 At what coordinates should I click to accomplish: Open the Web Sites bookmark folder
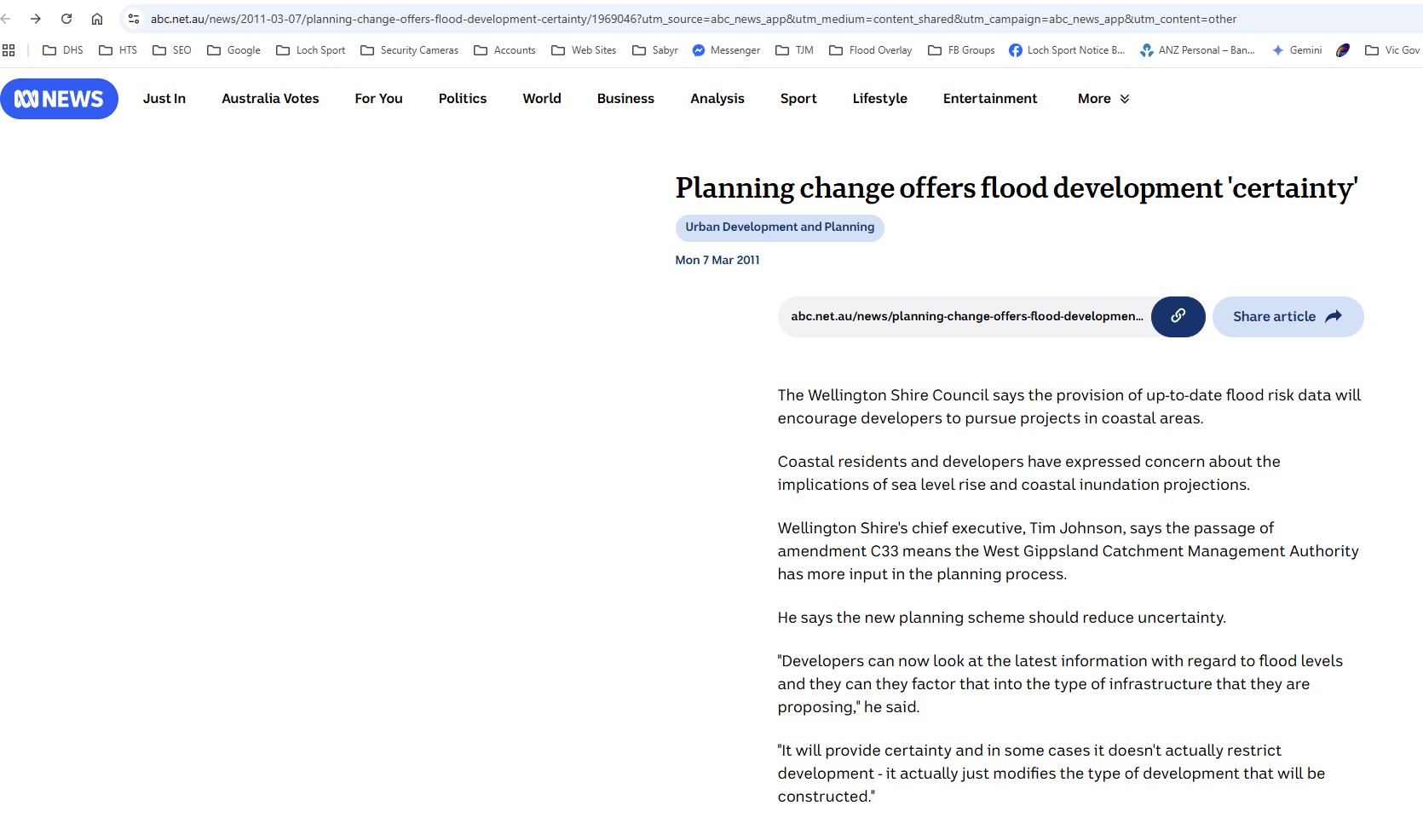pyautogui.click(x=584, y=50)
